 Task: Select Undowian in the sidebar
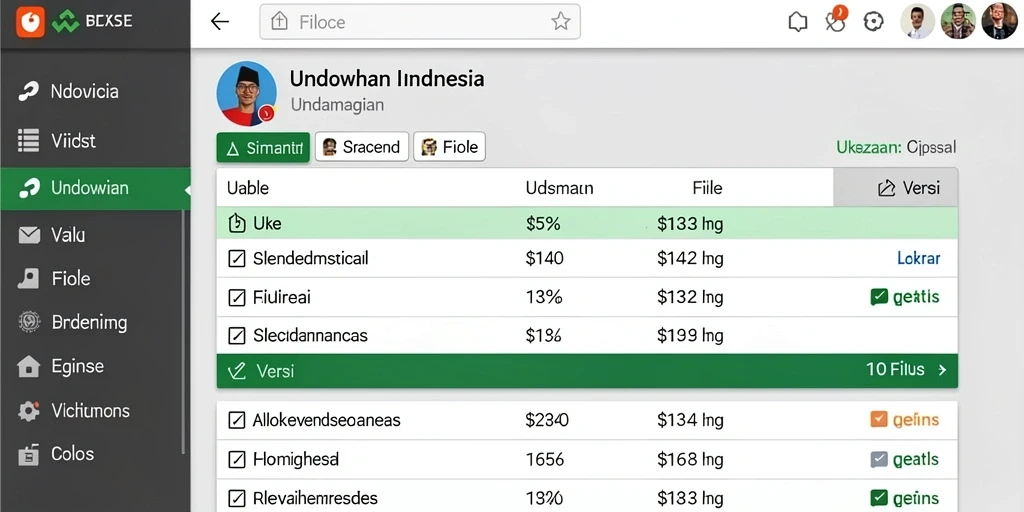coord(95,188)
